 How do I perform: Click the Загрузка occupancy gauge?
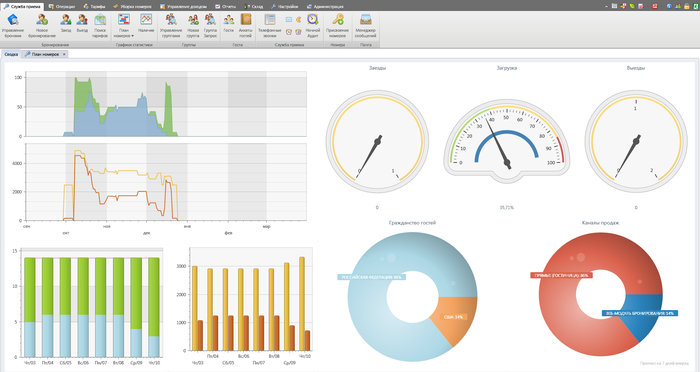(x=506, y=139)
